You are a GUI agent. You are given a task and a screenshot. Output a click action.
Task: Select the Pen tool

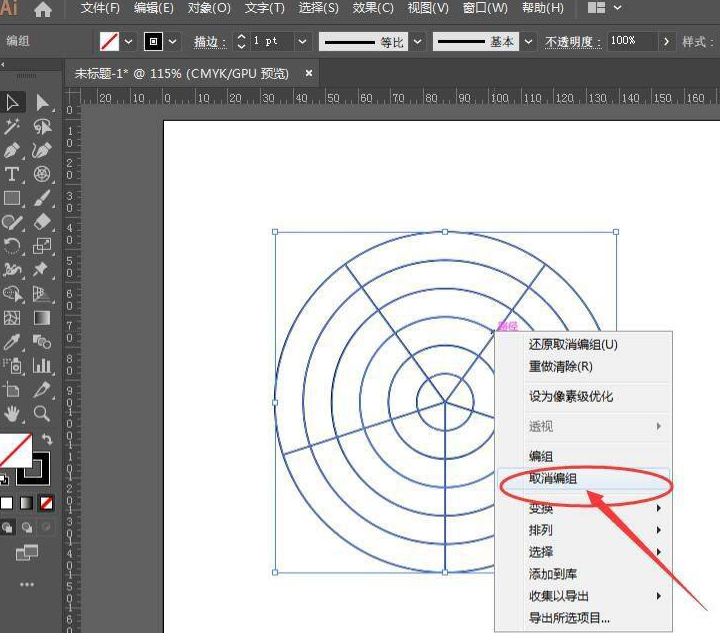coord(12,150)
